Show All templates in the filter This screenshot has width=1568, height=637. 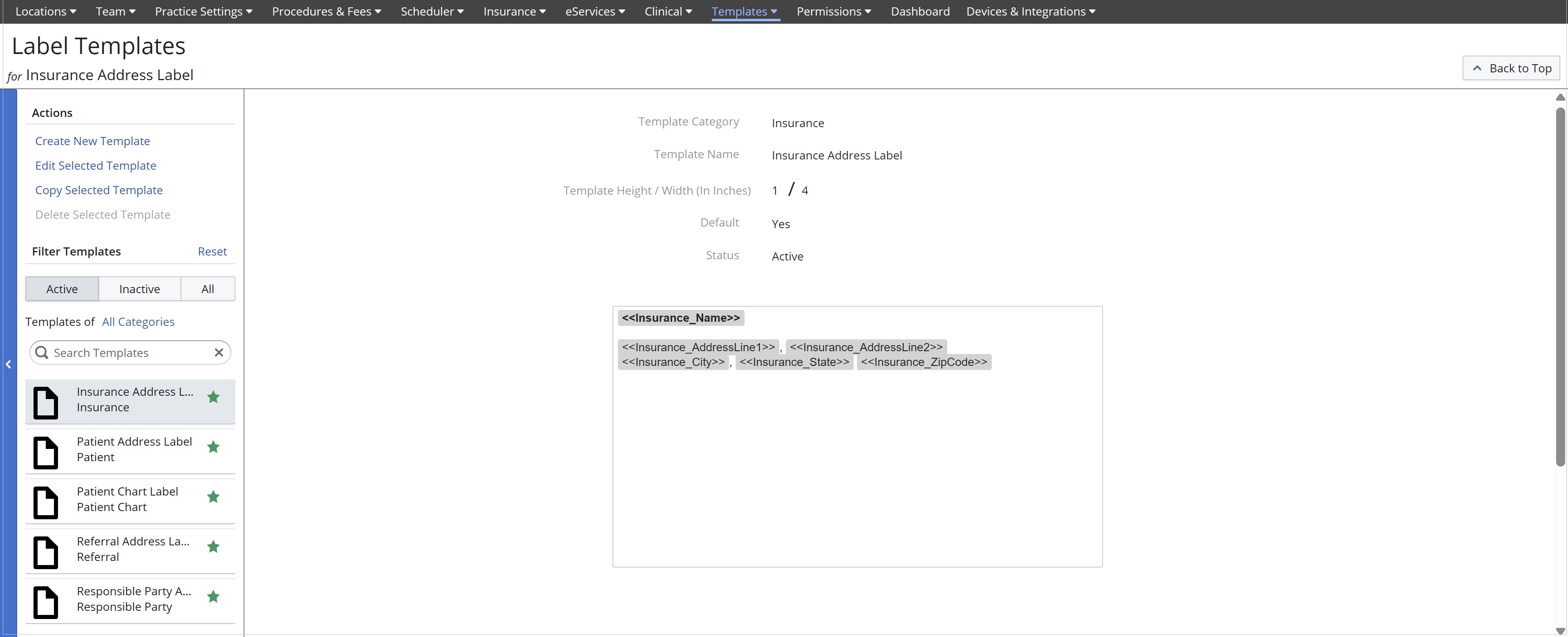coord(208,289)
